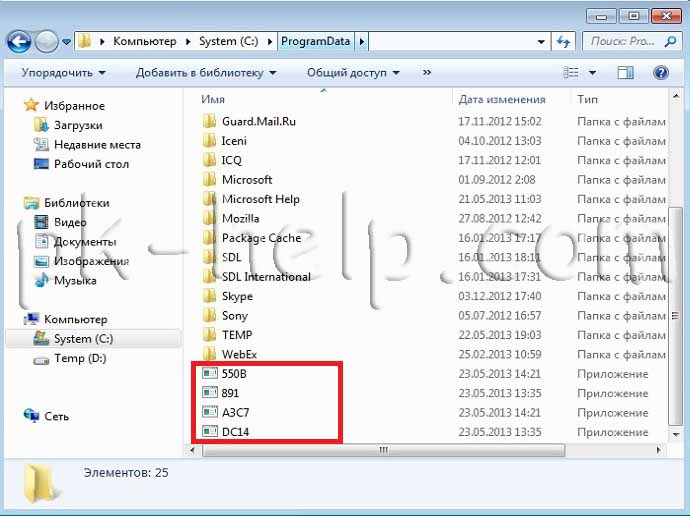Click the folder icon in address bar

[84, 41]
